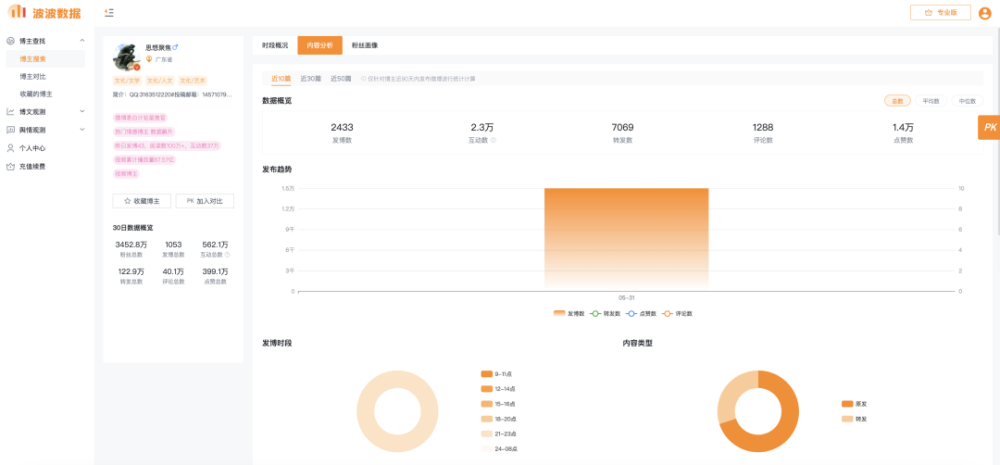The height and width of the screenshot is (465, 1000).
Task: Click the 充值续费 crown icon
Action: 10,166
